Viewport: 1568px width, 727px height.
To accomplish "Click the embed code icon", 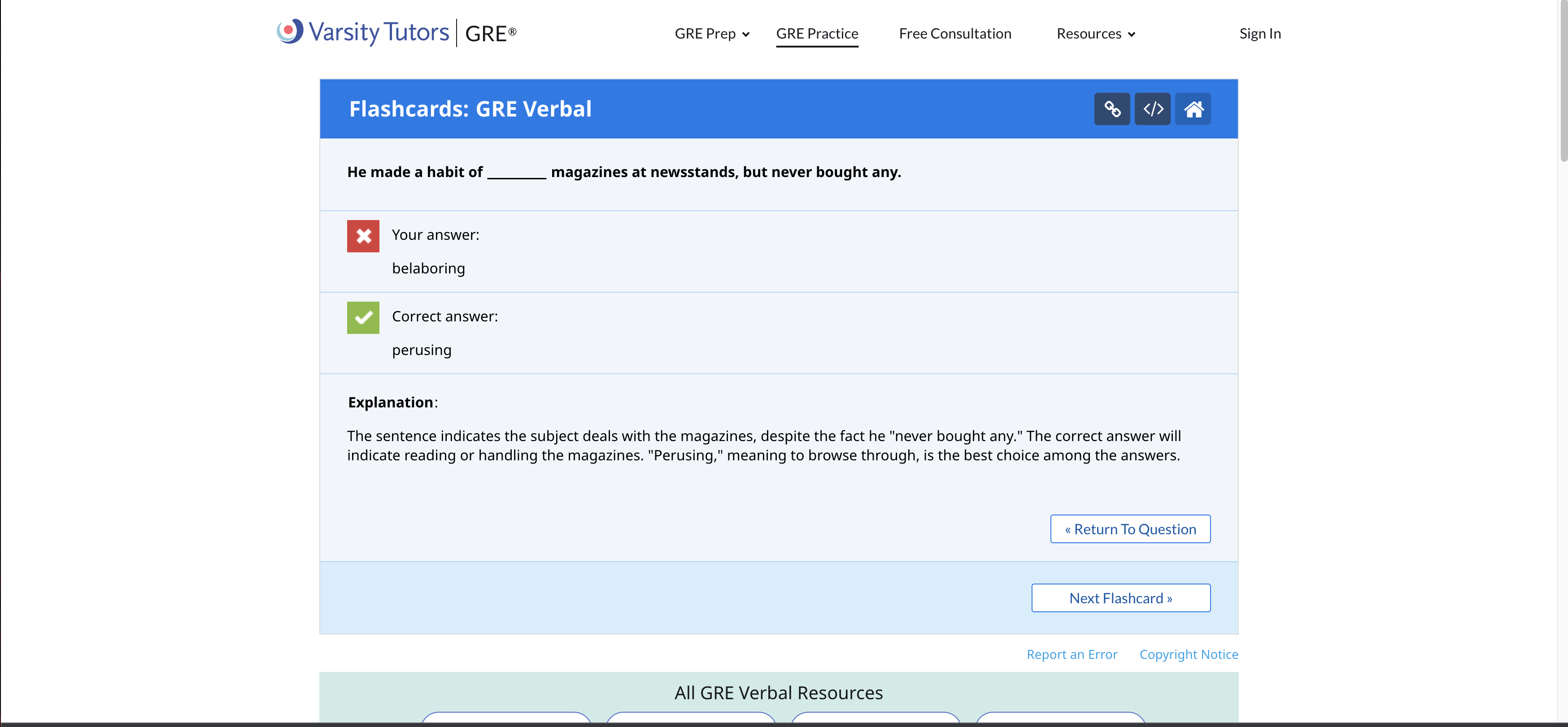I will click(x=1152, y=109).
